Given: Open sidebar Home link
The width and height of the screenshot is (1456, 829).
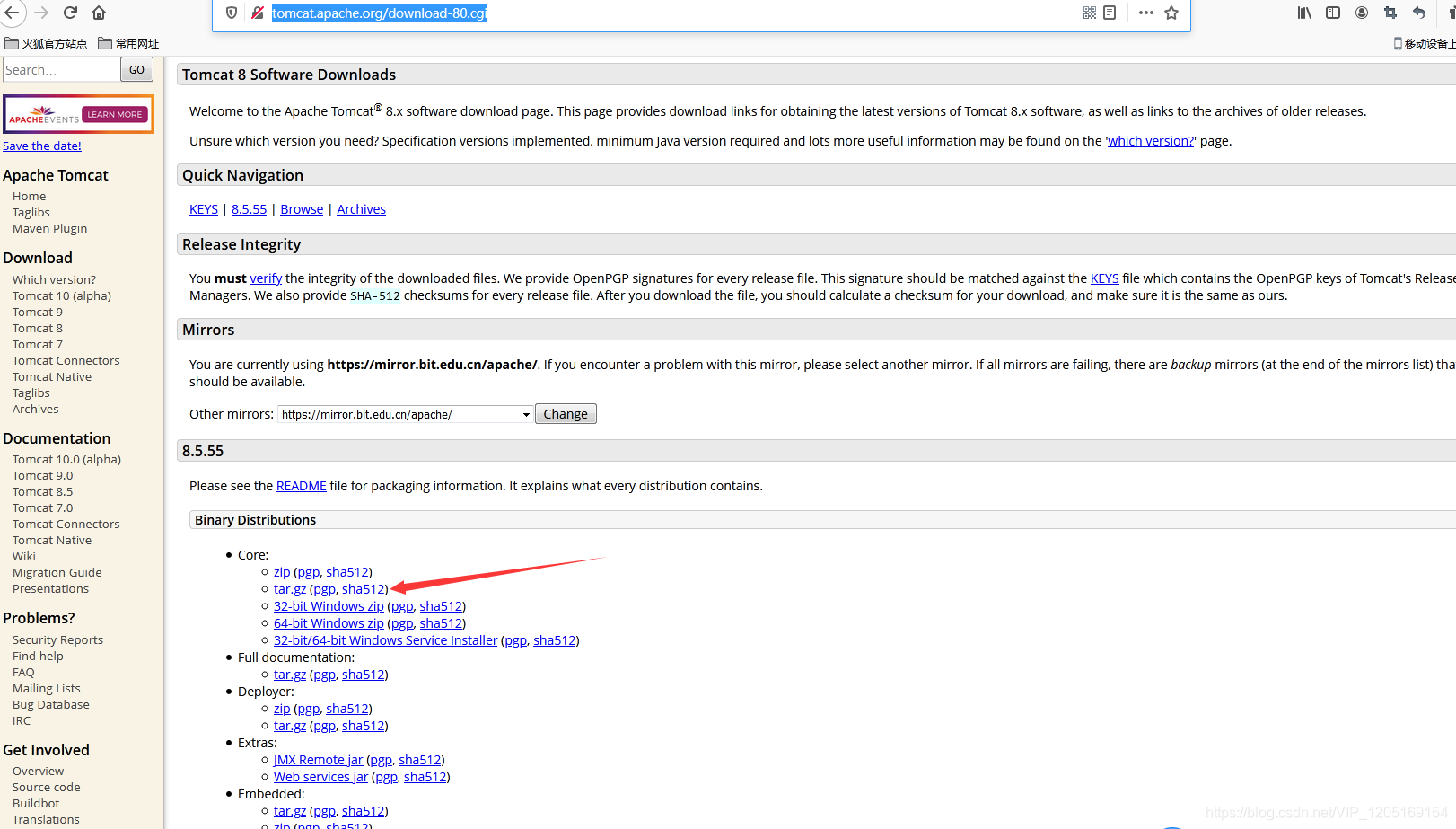Looking at the screenshot, I should click(x=29, y=197).
